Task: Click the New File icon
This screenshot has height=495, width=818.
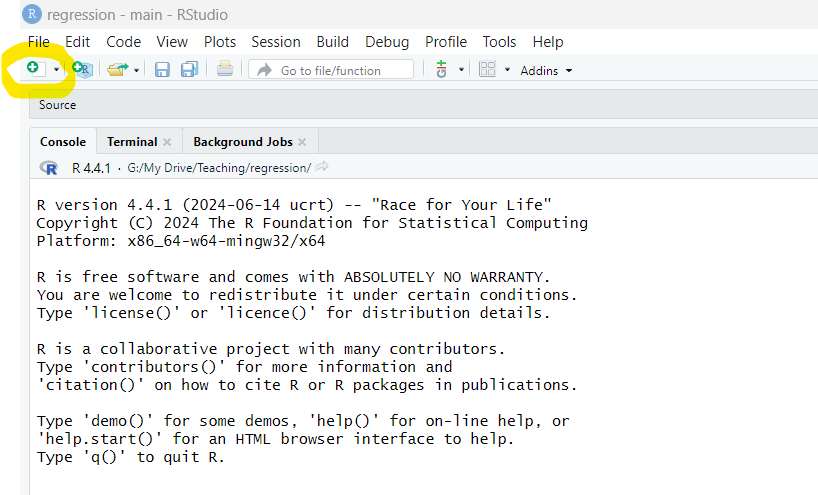Action: click(36, 68)
